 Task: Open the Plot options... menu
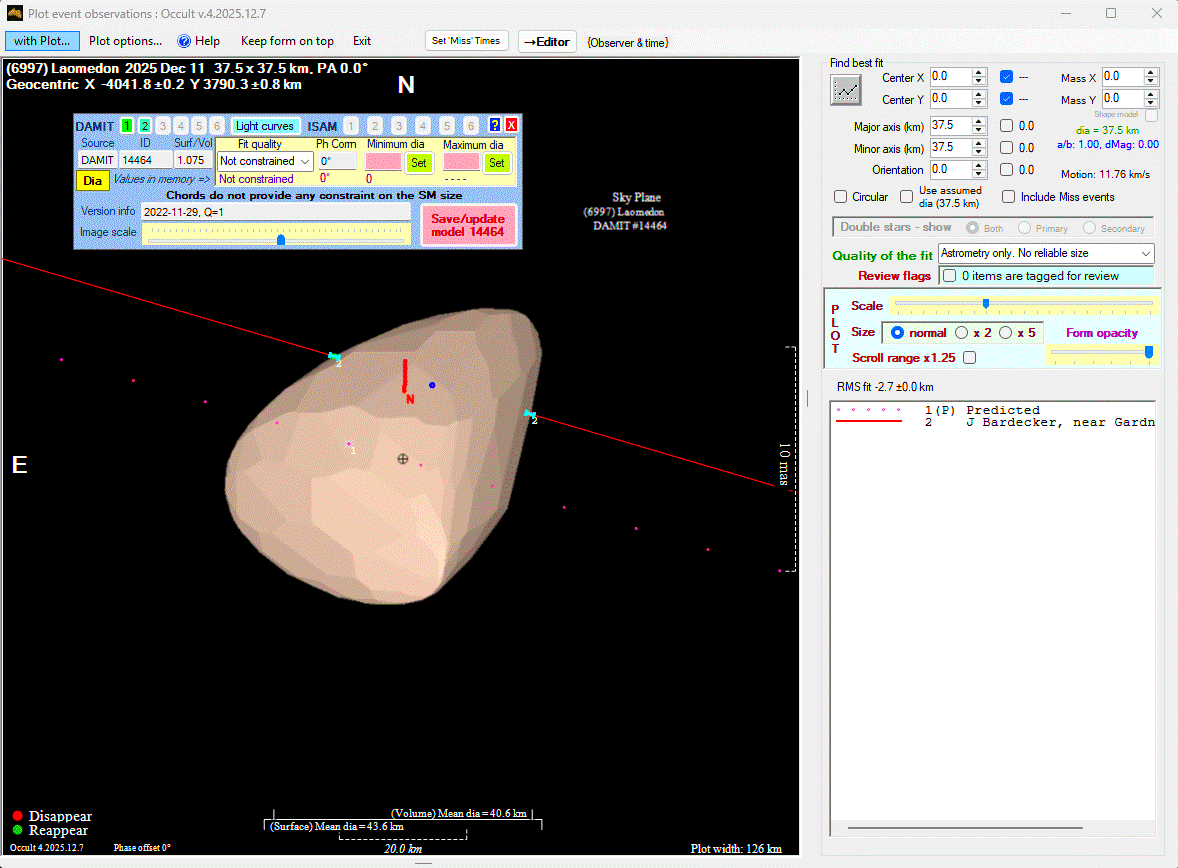click(125, 41)
